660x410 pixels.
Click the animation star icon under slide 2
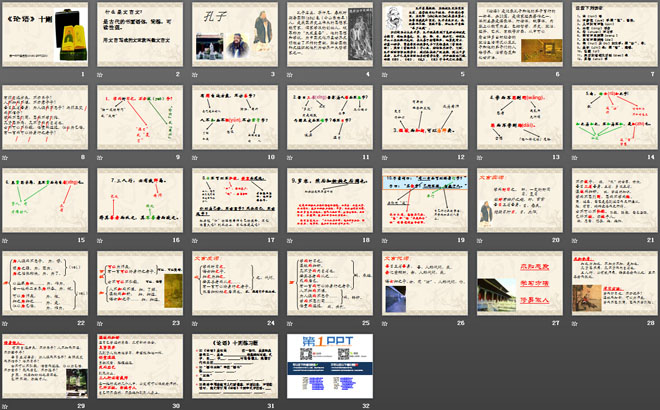pos(101,74)
